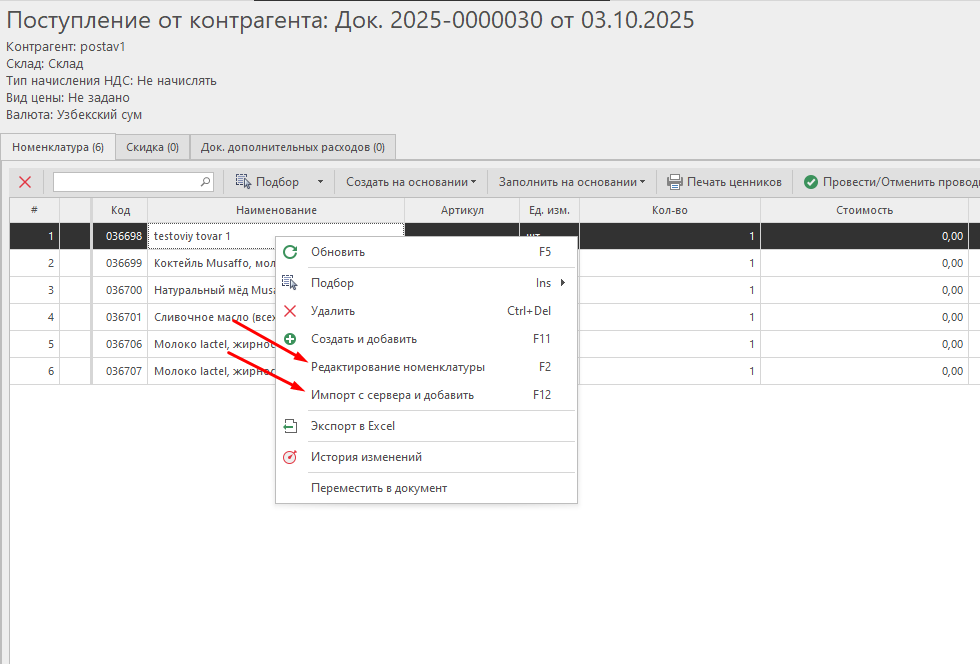The image size is (980, 664).
Task: Choose Редактирование номенклатуры from the context menu
Action: pos(397,367)
